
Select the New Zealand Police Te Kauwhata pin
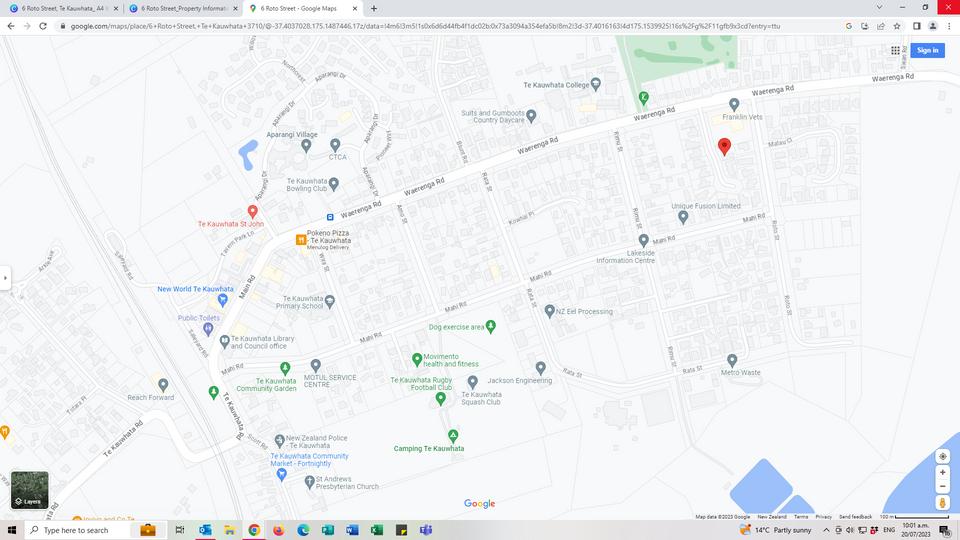pyautogui.click(x=280, y=440)
